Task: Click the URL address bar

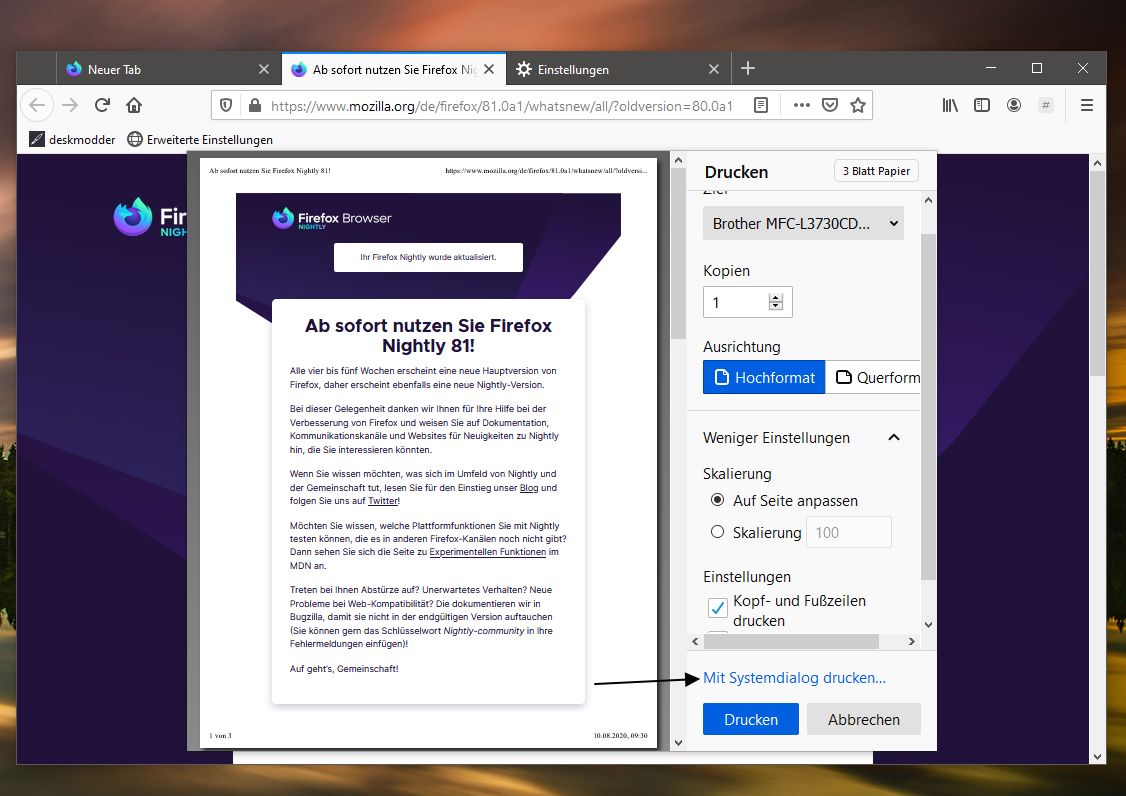Action: (x=503, y=106)
